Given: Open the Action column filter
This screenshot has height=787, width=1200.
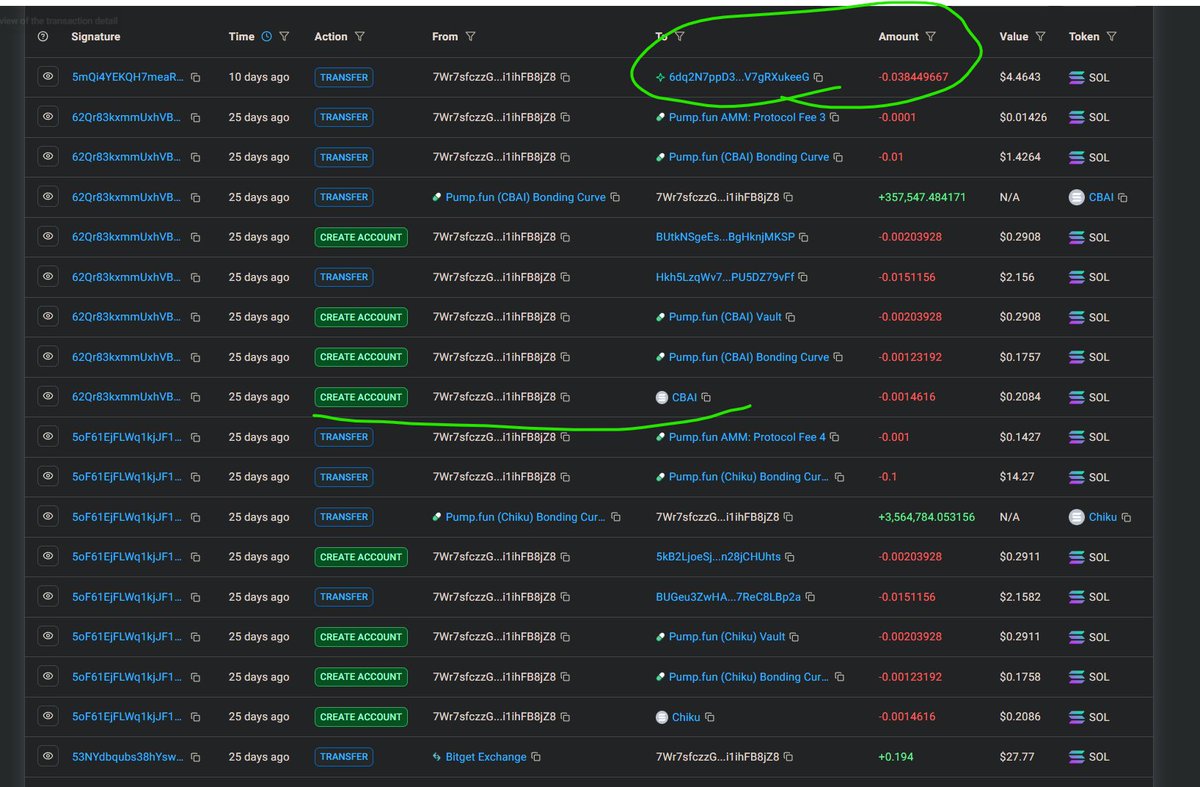Looking at the screenshot, I should (x=359, y=37).
